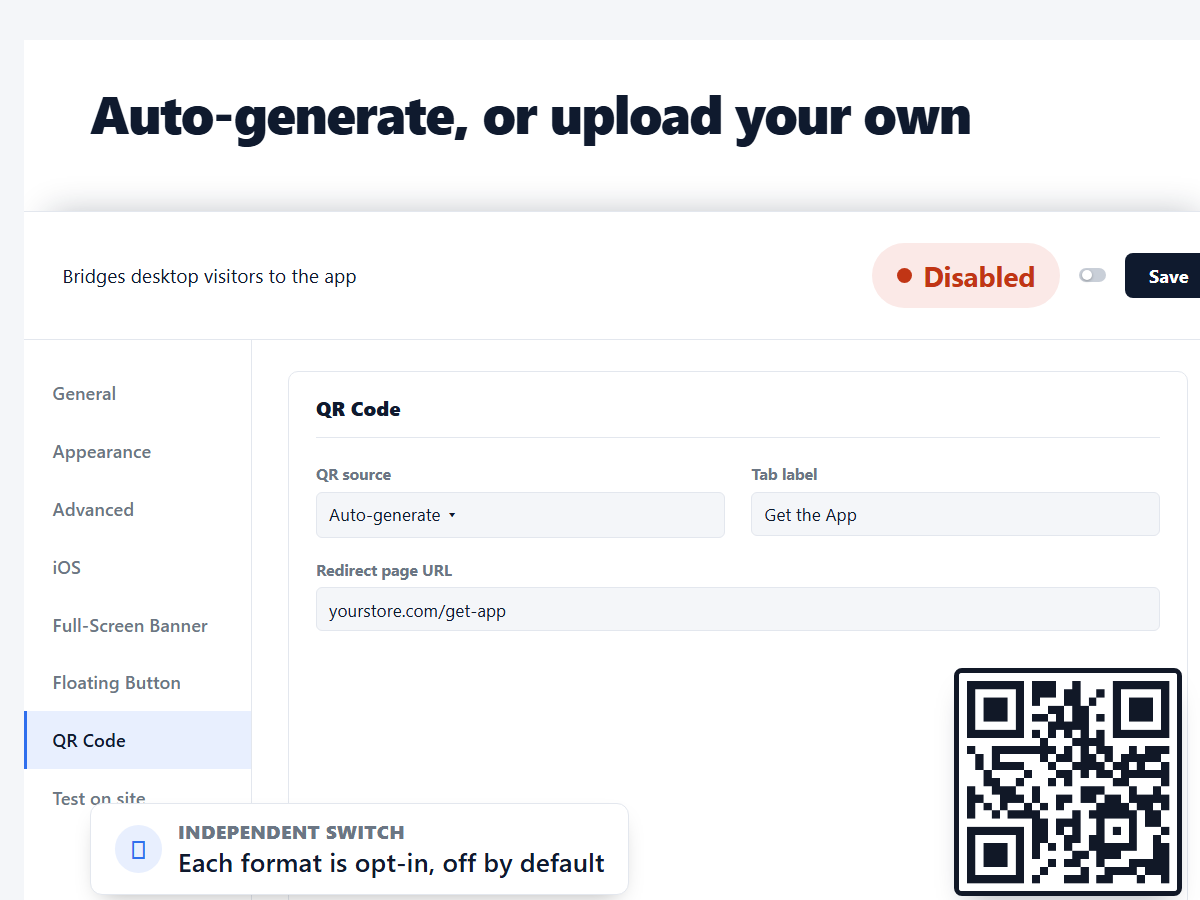The height and width of the screenshot is (900, 1200).
Task: Open the QR source dropdown
Action: click(x=520, y=515)
